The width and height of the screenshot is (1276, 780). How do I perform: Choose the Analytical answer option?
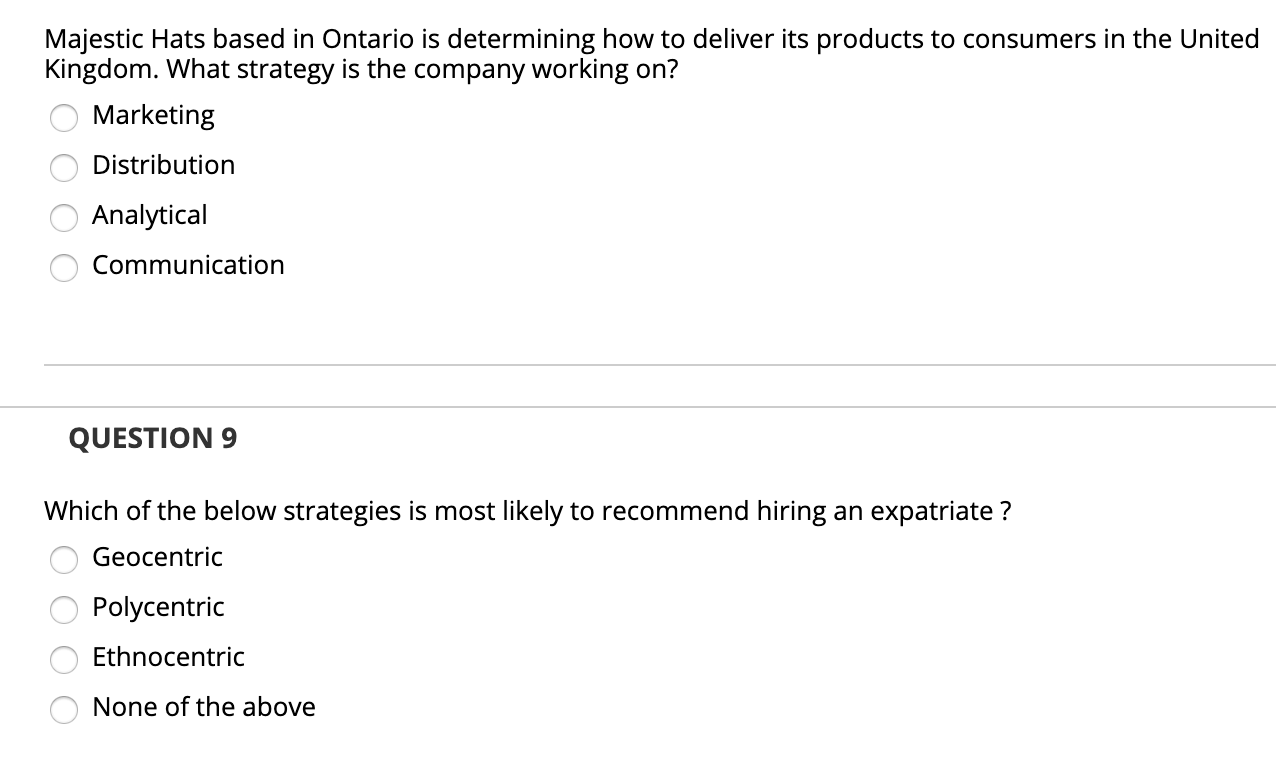tap(63, 217)
